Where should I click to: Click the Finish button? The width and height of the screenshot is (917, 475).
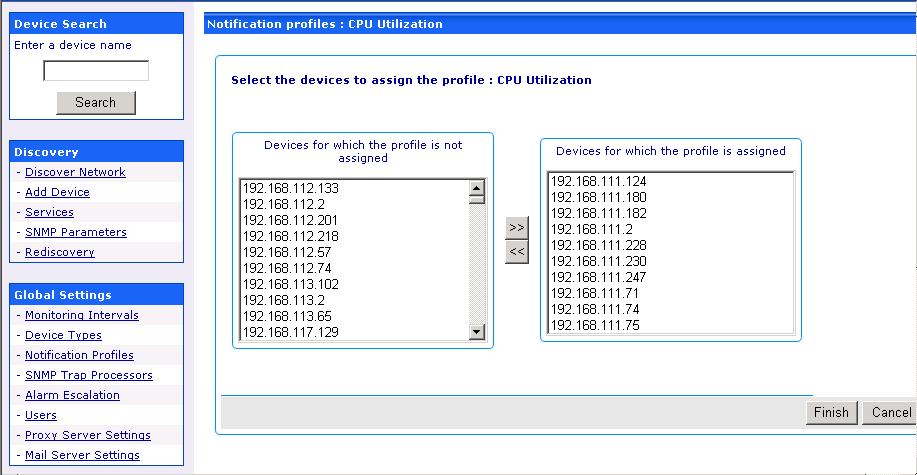coord(830,412)
